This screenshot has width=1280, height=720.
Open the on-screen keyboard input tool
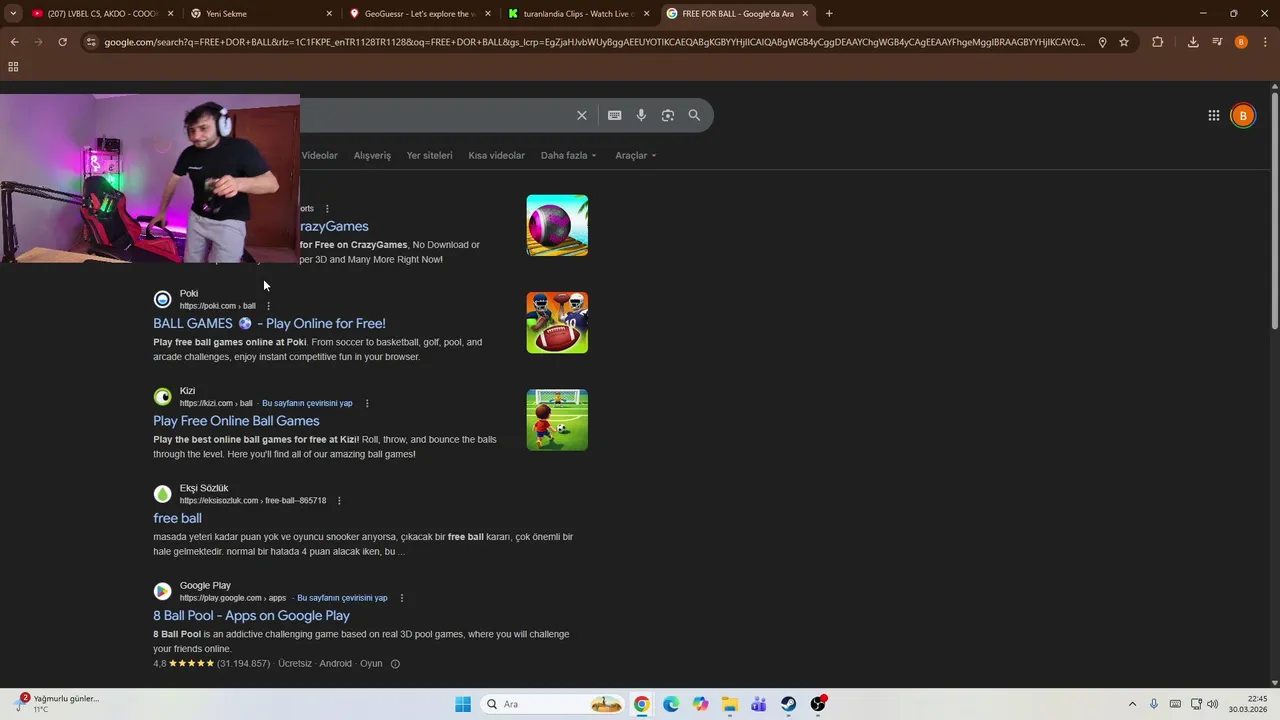coord(614,115)
